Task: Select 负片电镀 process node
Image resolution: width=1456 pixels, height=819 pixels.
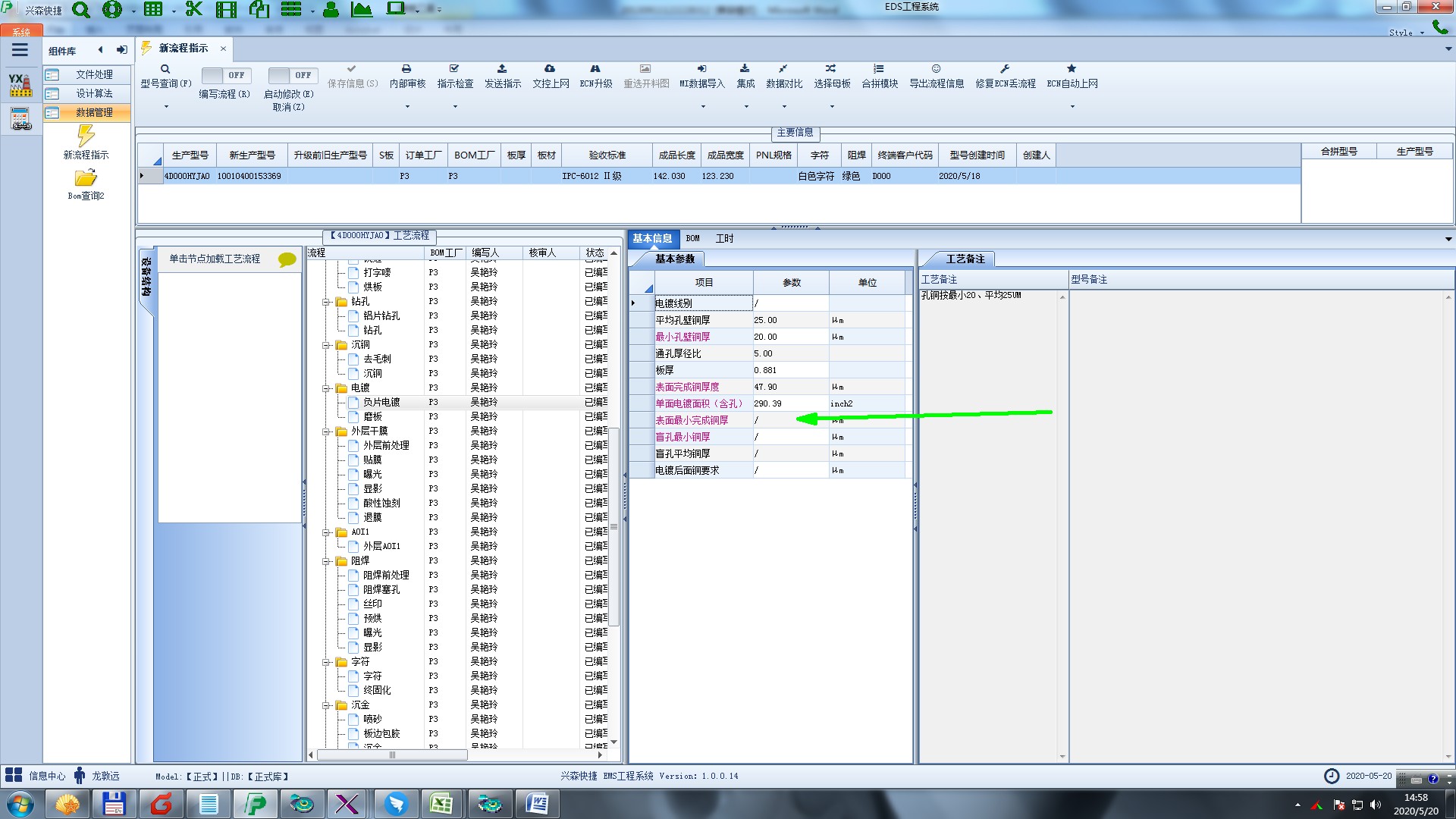Action: [x=381, y=402]
